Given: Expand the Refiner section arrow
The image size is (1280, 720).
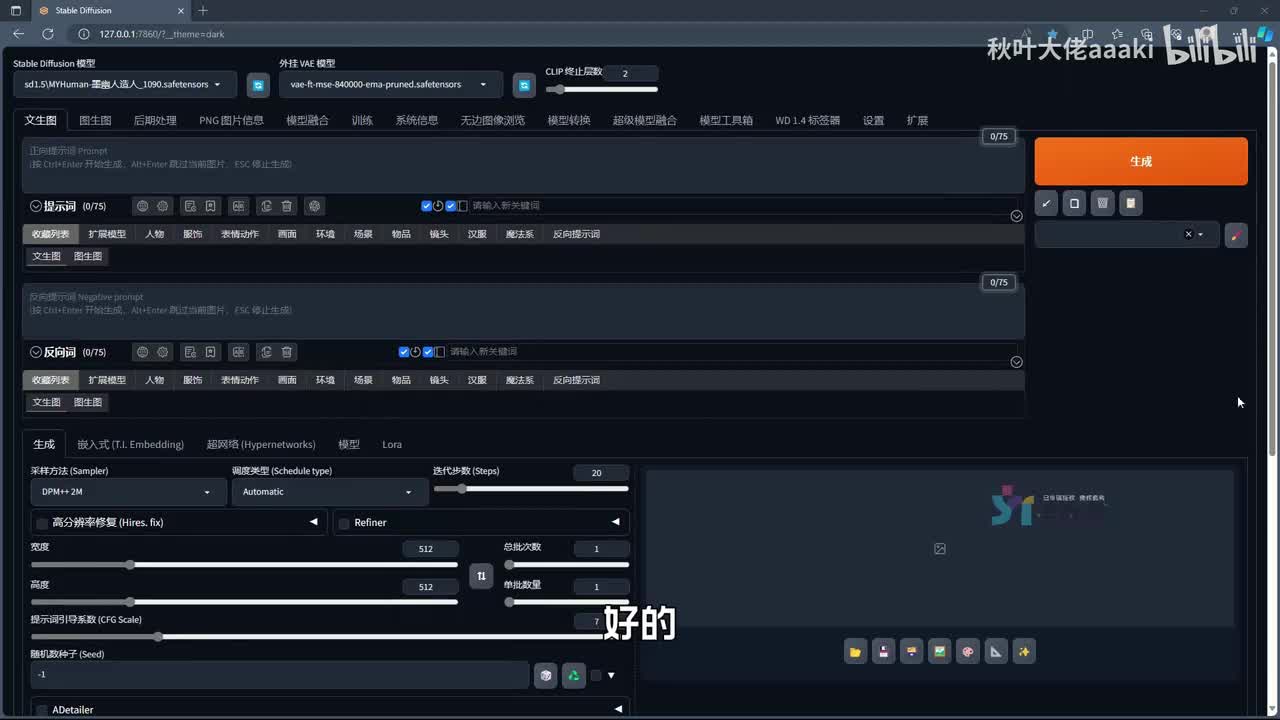Looking at the screenshot, I should 615,522.
